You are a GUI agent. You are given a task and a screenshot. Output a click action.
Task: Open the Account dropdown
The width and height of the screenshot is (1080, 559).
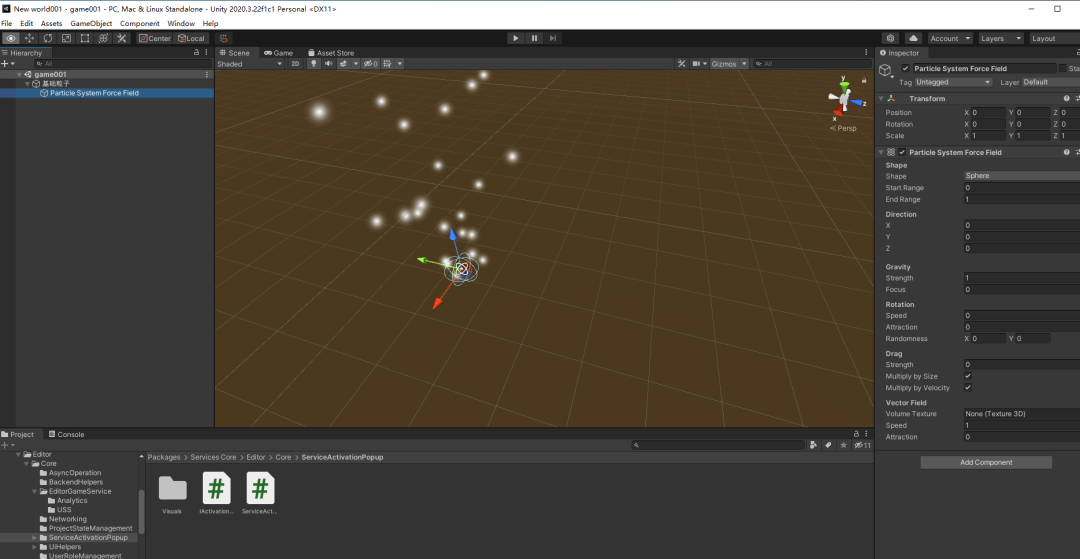tap(951, 39)
